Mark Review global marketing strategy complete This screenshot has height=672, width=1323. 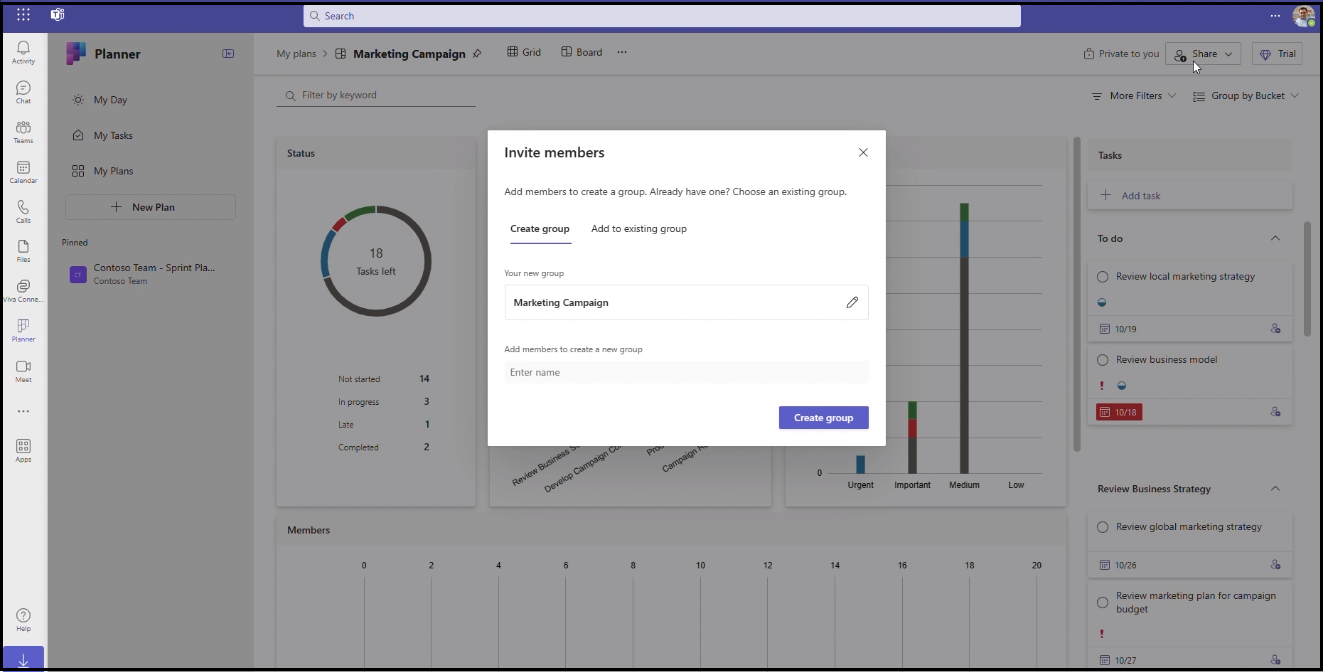(x=1103, y=527)
